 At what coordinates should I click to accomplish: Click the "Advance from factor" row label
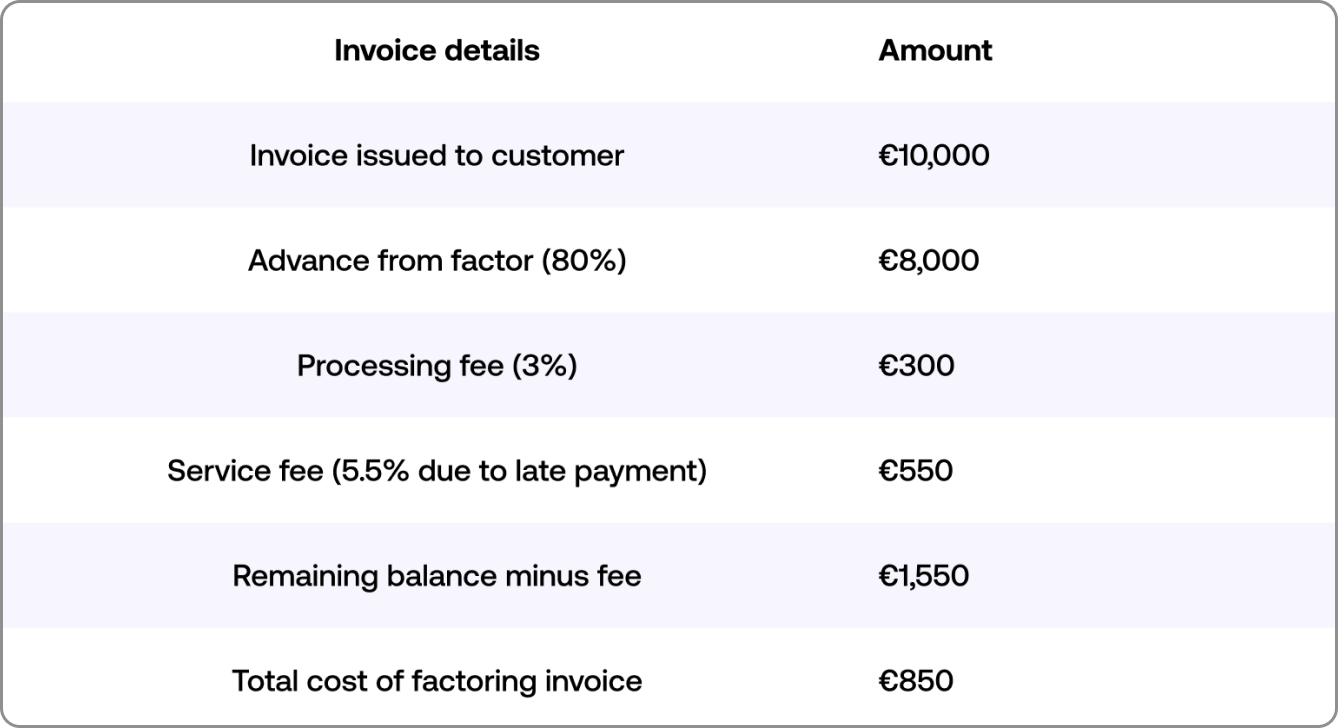coord(390,261)
